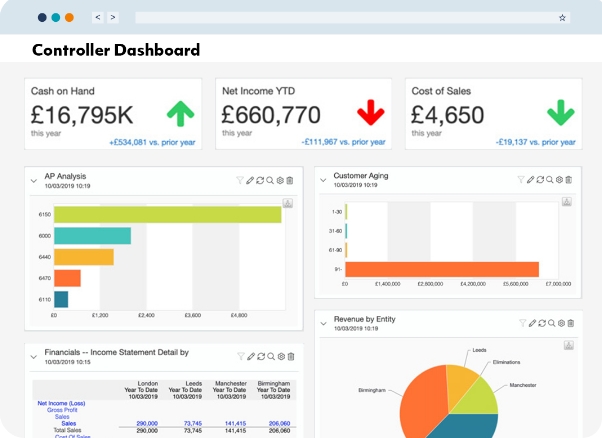This screenshot has height=438, width=602.
Task: Click the browser address bar
Action: point(340,18)
